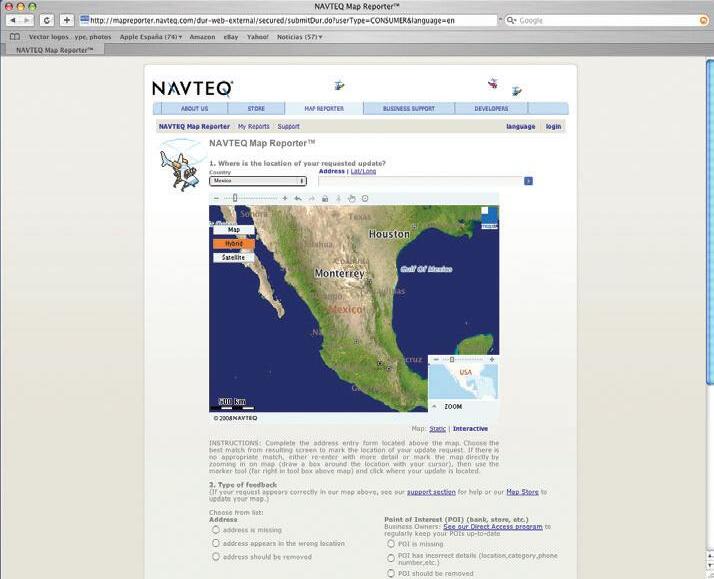
Task: Reload the page in Safari
Action: 46,20
